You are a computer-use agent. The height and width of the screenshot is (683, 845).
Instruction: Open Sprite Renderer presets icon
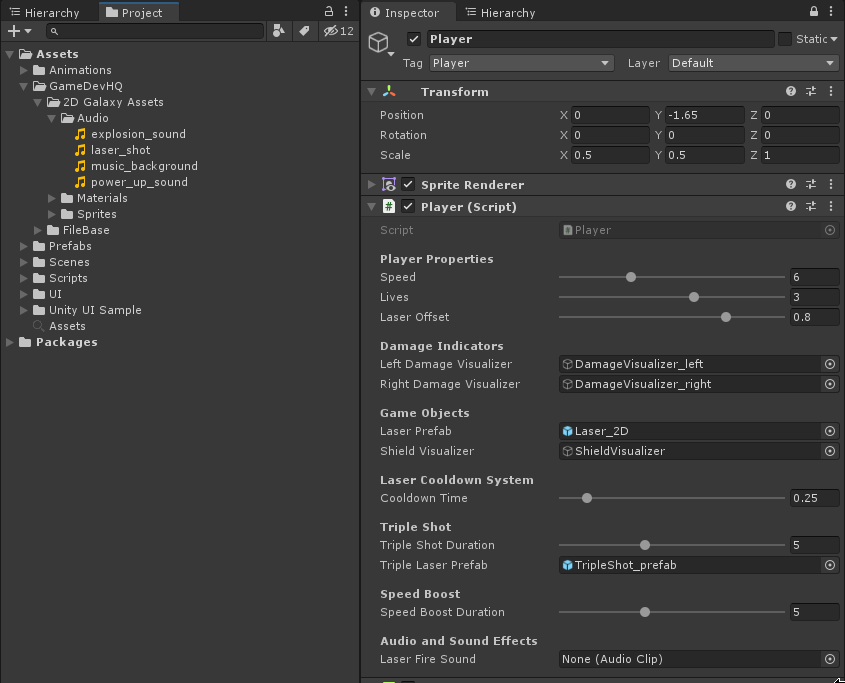(811, 184)
